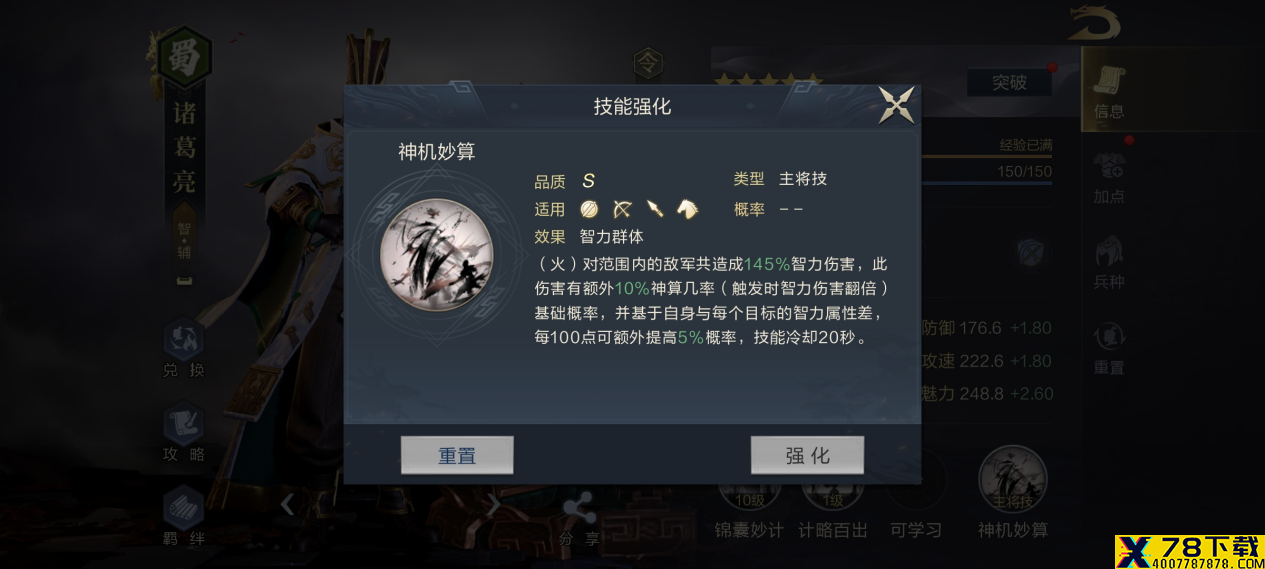Select the 重置 icon in right sidebar
This screenshot has width=1265, height=569.
[x=1109, y=347]
